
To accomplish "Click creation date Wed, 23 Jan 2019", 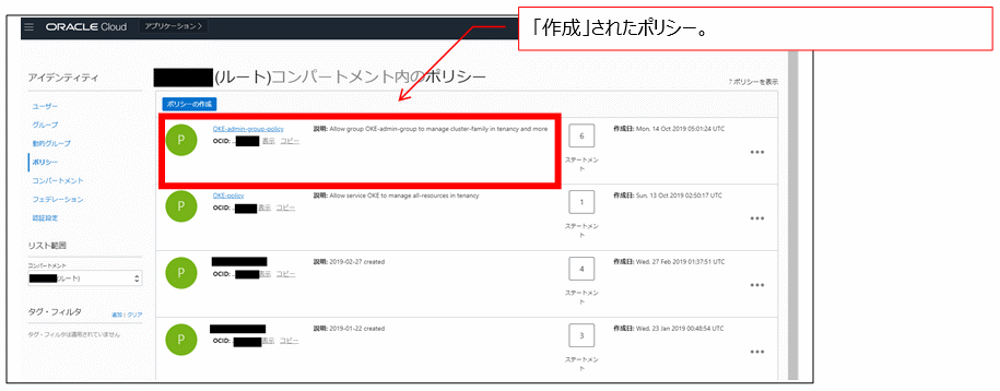I will pyautogui.click(x=680, y=328).
